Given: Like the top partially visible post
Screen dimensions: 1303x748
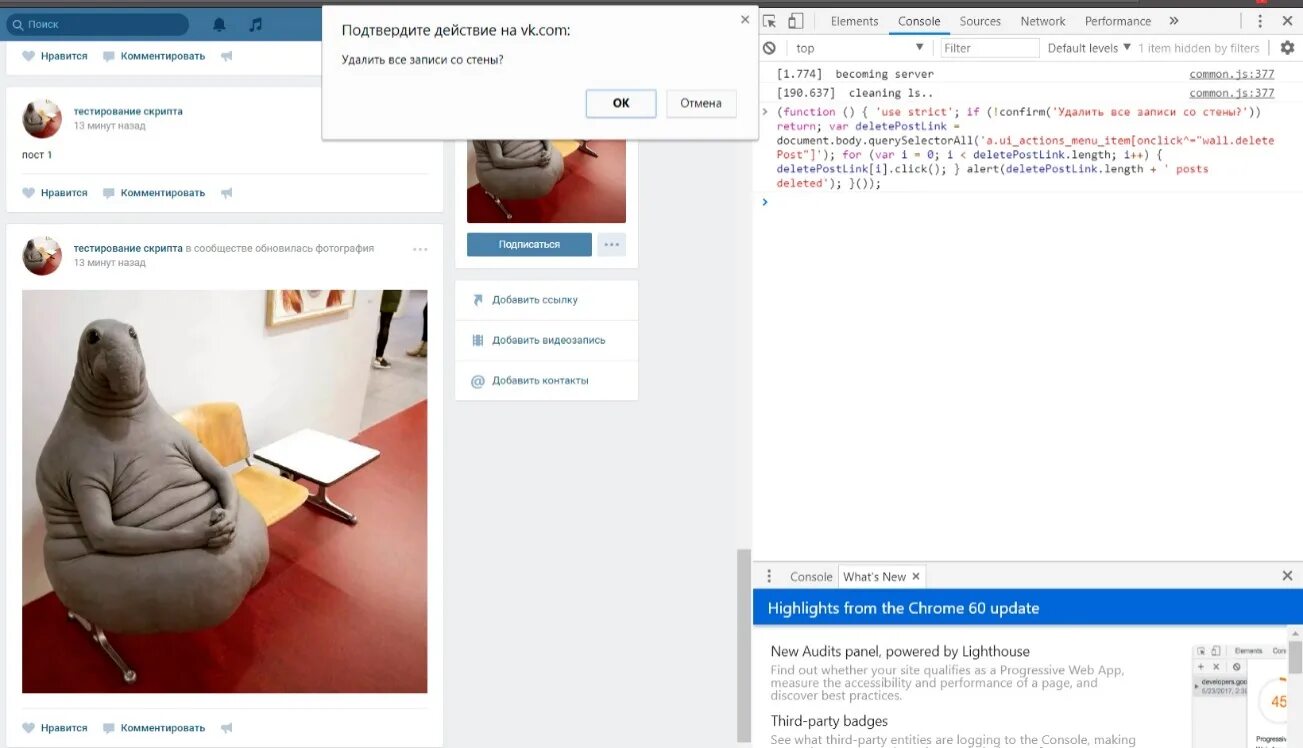Looking at the screenshot, I should (x=55, y=56).
